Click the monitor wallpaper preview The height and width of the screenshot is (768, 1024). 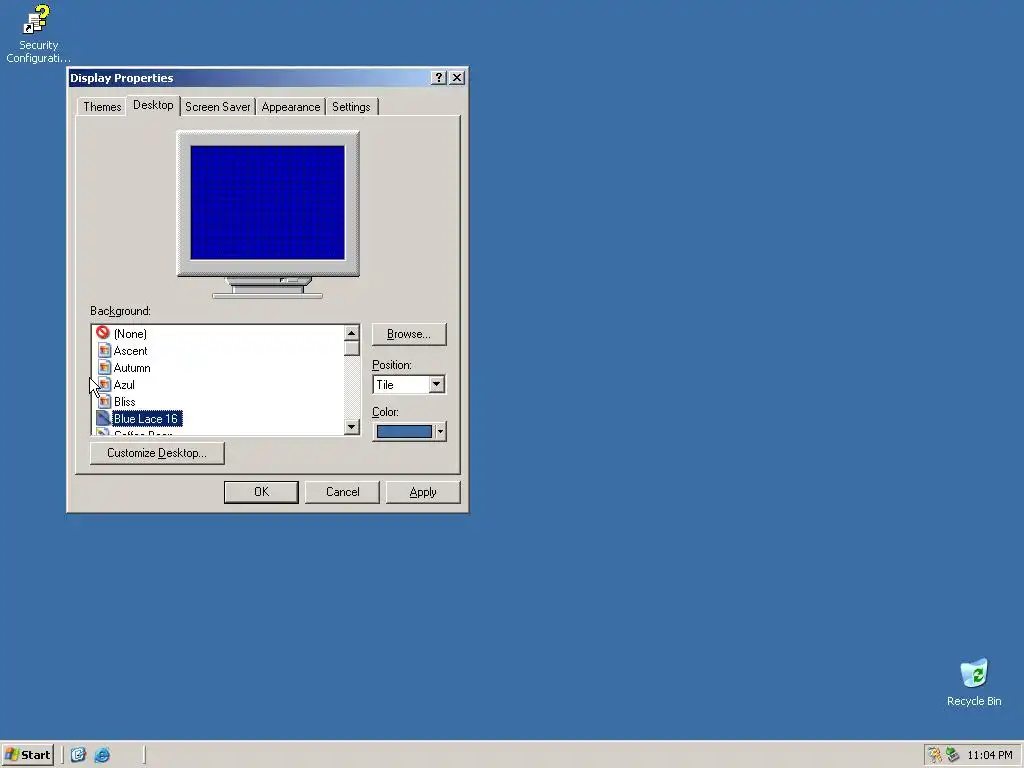(267, 202)
